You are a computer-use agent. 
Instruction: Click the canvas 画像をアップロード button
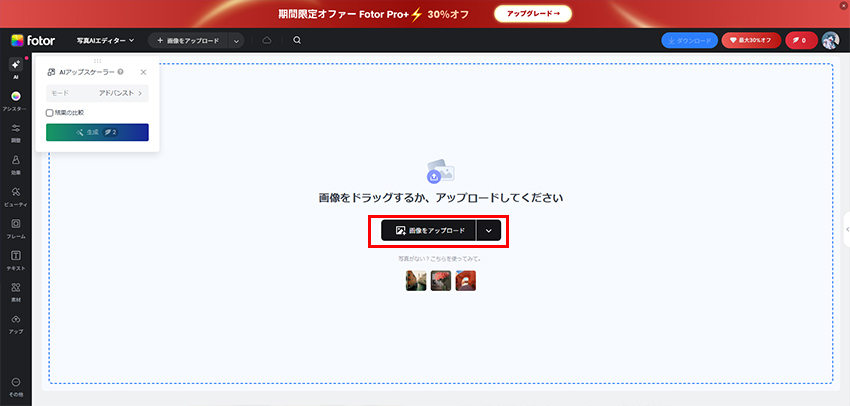click(428, 230)
